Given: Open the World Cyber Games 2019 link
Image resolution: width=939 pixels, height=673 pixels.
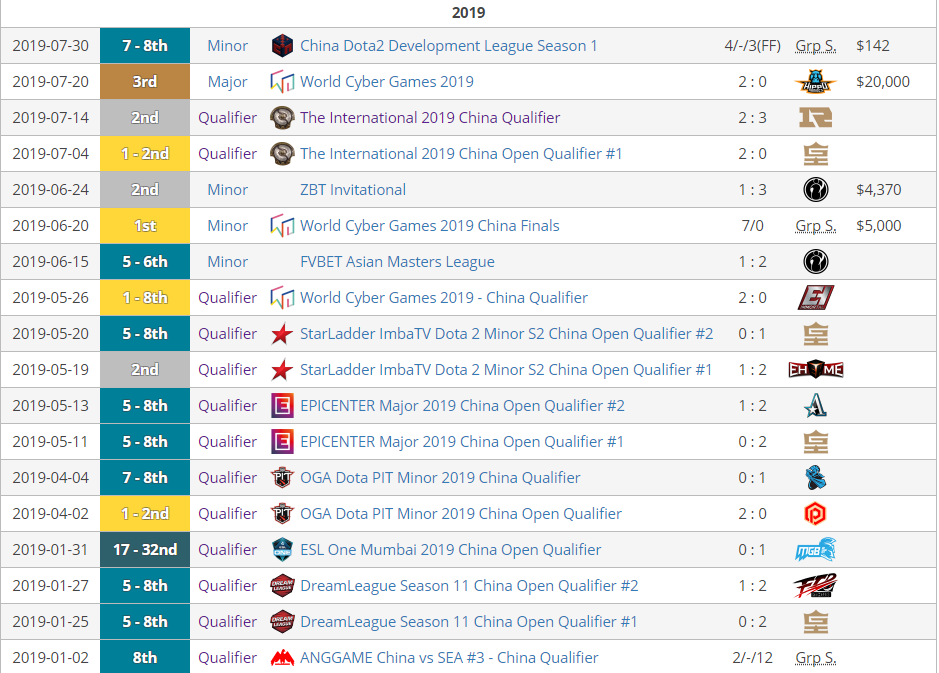Looking at the screenshot, I should (386, 82).
